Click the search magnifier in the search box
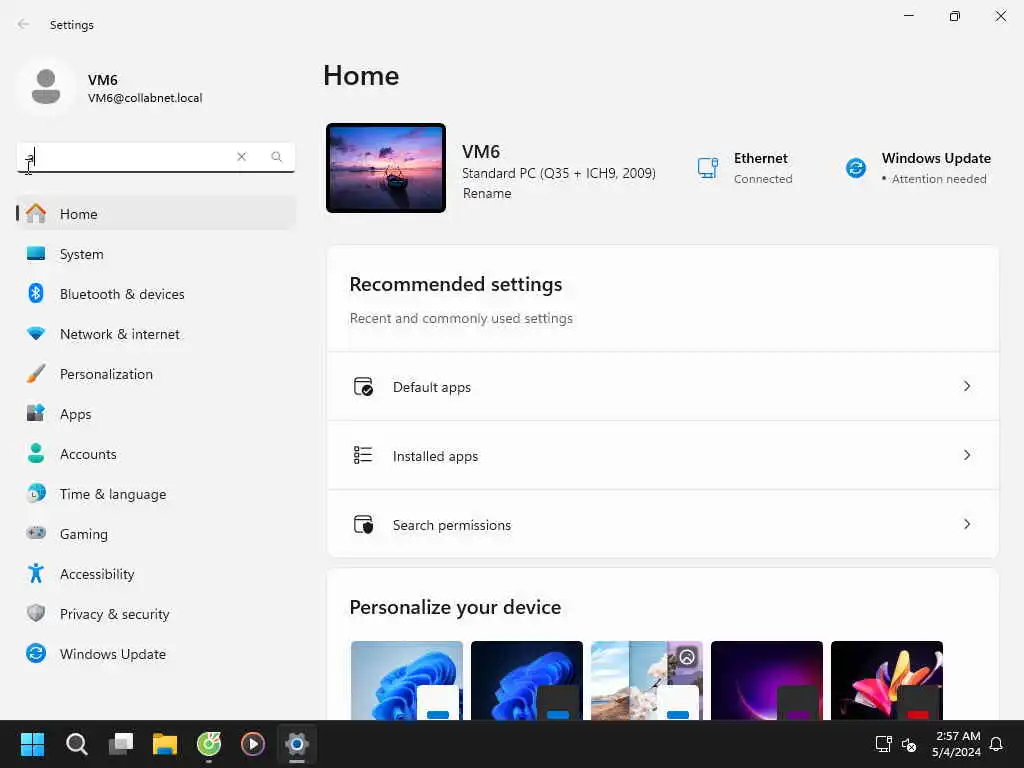 point(276,157)
